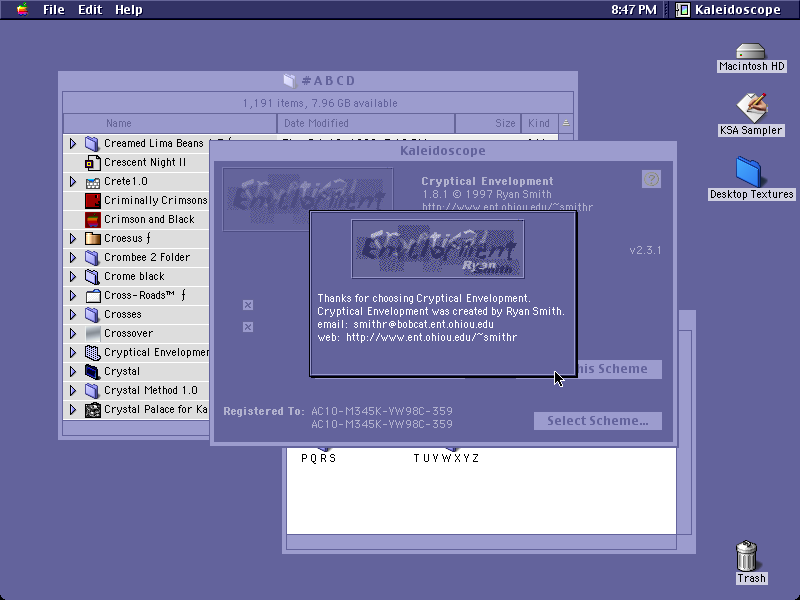Open the Apple menu icon
The width and height of the screenshot is (800, 600).
[22, 9]
